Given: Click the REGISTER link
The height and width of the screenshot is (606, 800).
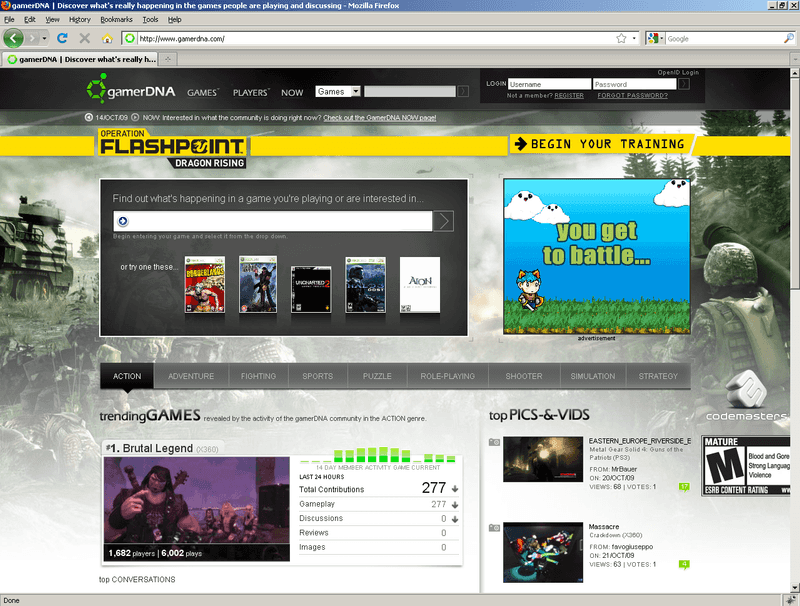Looking at the screenshot, I should (569, 96).
